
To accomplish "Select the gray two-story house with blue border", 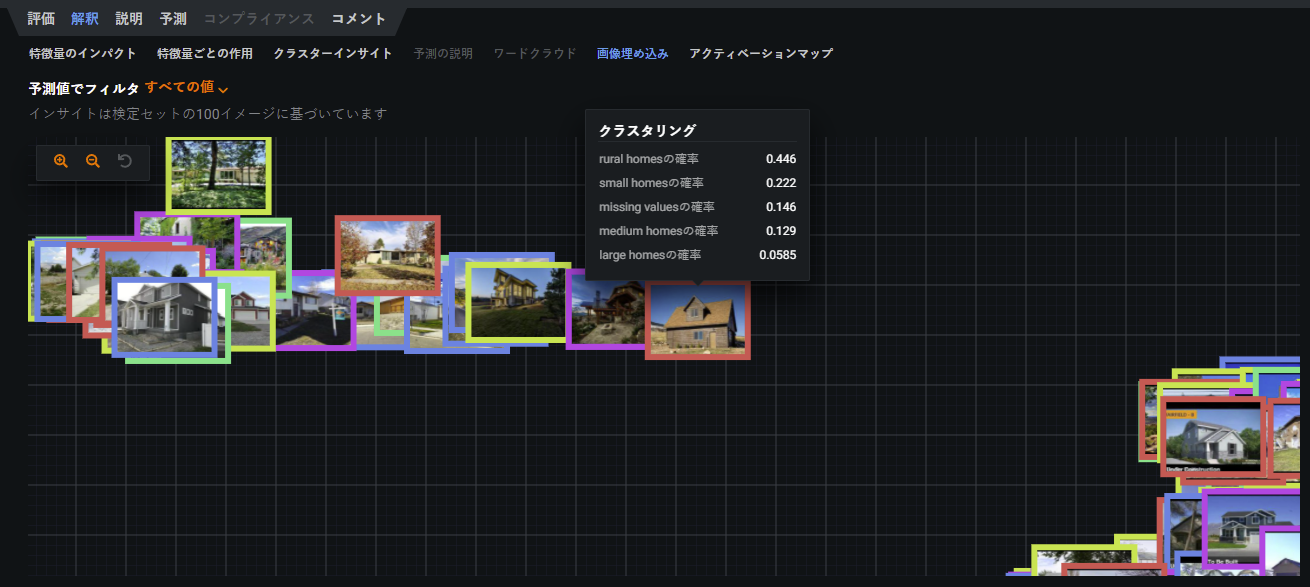I will click(163, 316).
